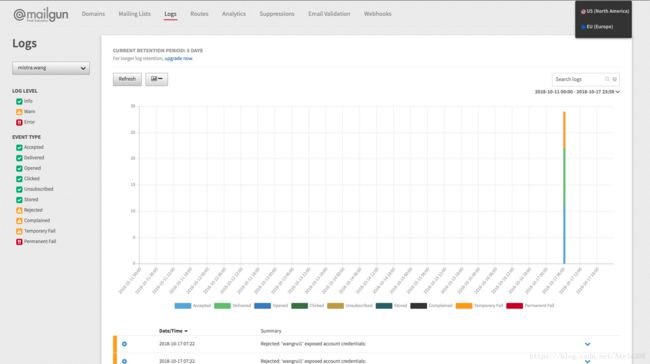Toggle the Permanent Fail checkbox
Screen dimensions: 650x364
coord(19,242)
